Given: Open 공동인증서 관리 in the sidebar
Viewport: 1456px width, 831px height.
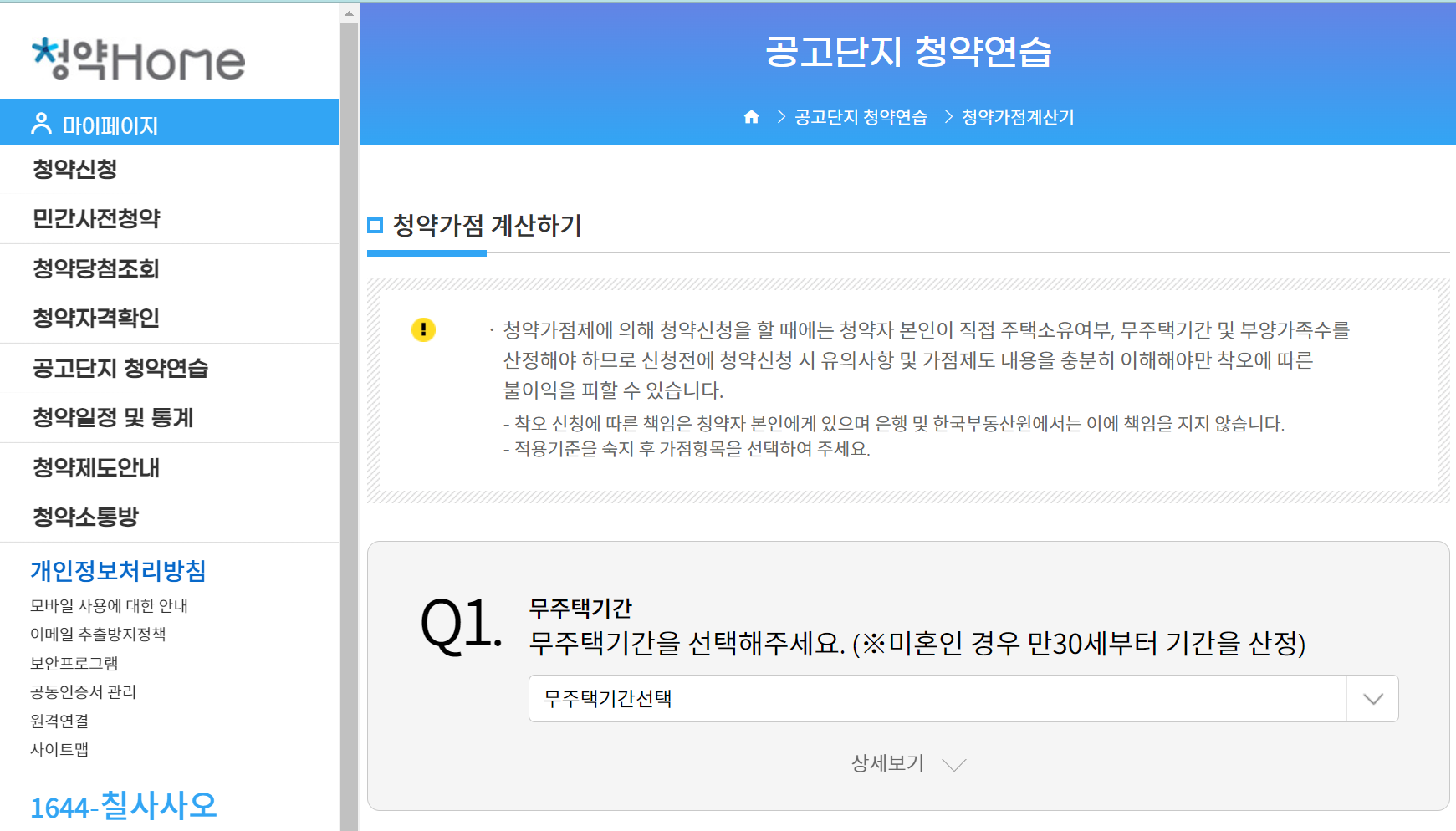Looking at the screenshot, I should click(82, 691).
